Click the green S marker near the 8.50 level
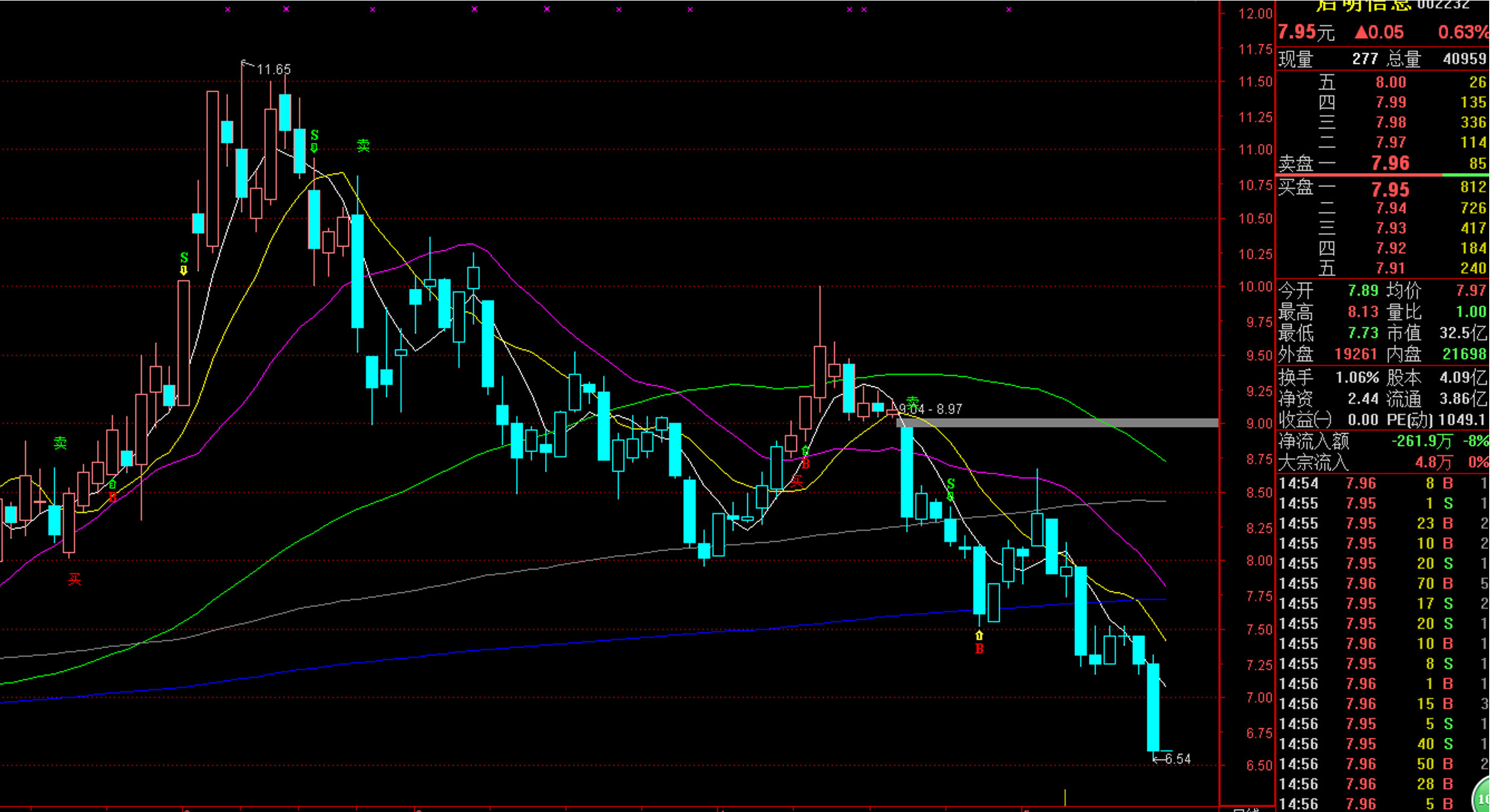1491x812 pixels. (x=951, y=489)
